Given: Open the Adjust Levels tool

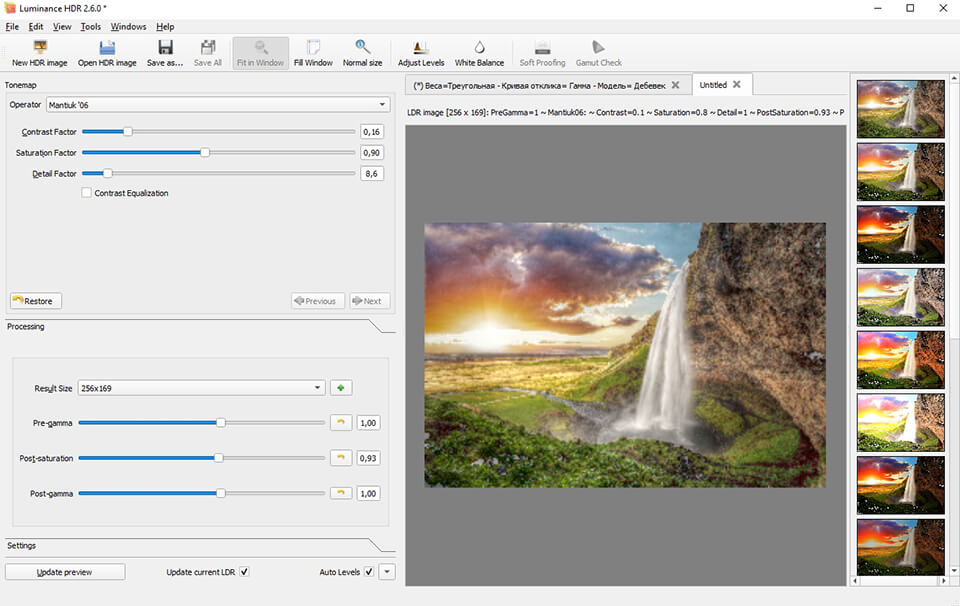Looking at the screenshot, I should 420,52.
